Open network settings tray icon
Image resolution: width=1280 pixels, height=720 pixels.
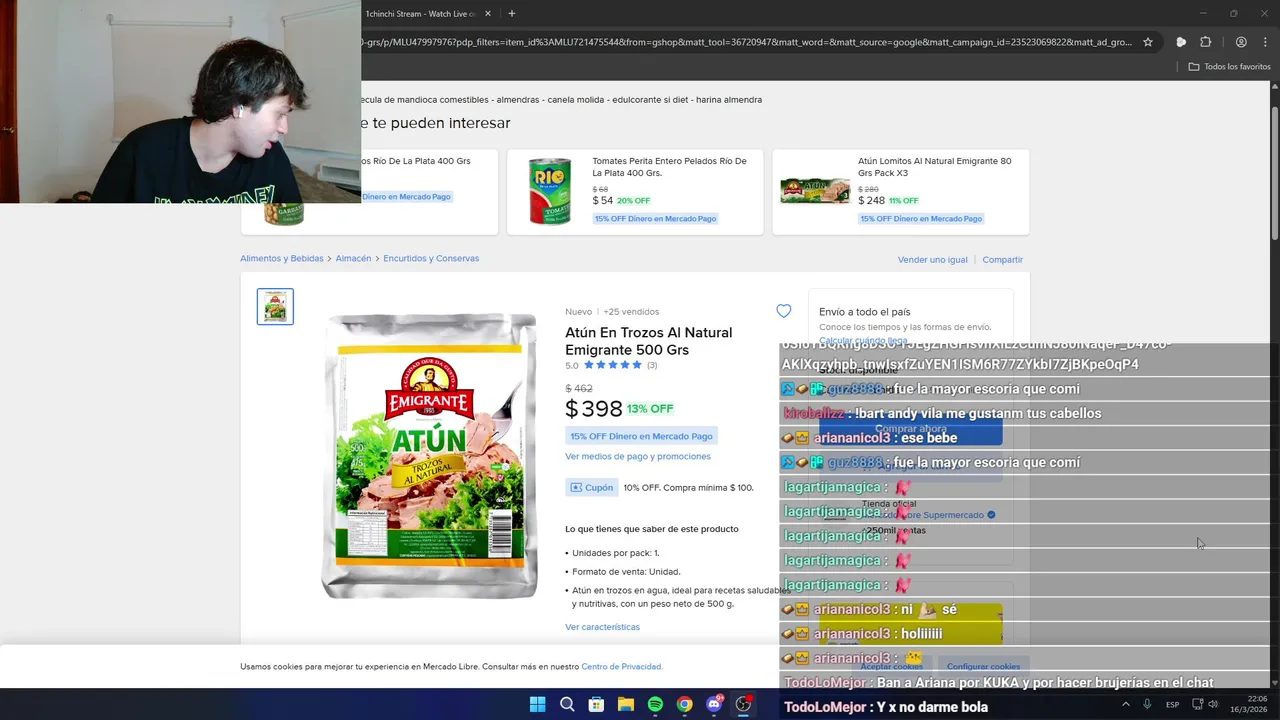coord(1197,704)
